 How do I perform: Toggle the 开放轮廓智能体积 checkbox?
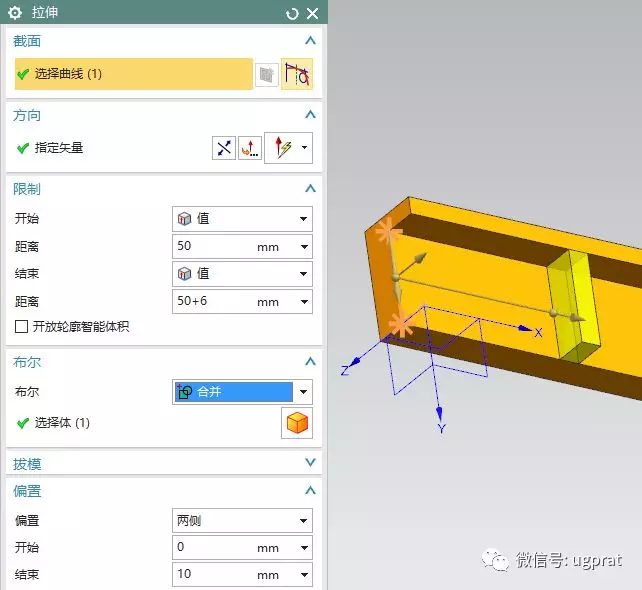21,326
